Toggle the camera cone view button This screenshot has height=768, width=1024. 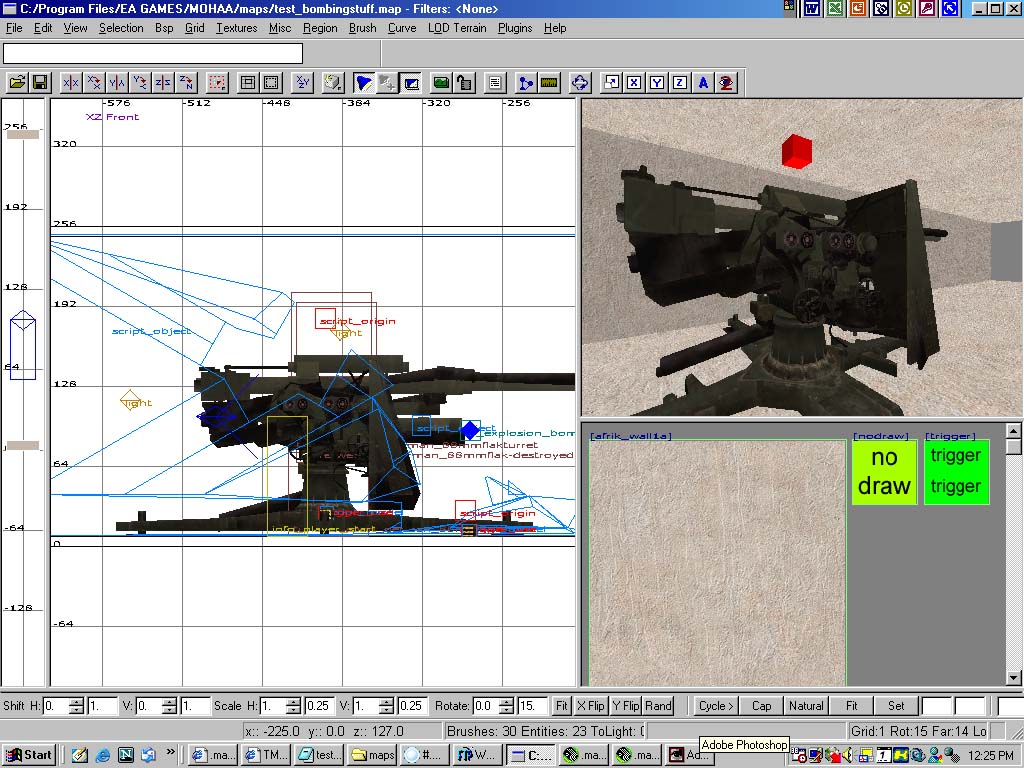(x=364, y=83)
